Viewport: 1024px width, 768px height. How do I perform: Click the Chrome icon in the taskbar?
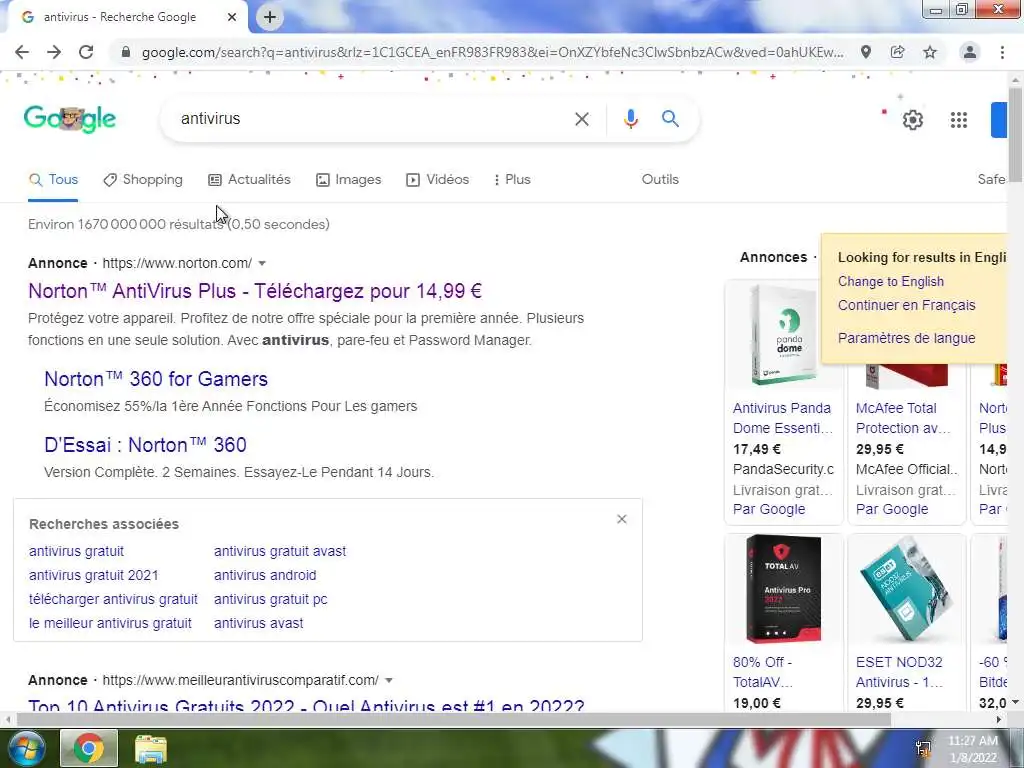pyautogui.click(x=89, y=748)
